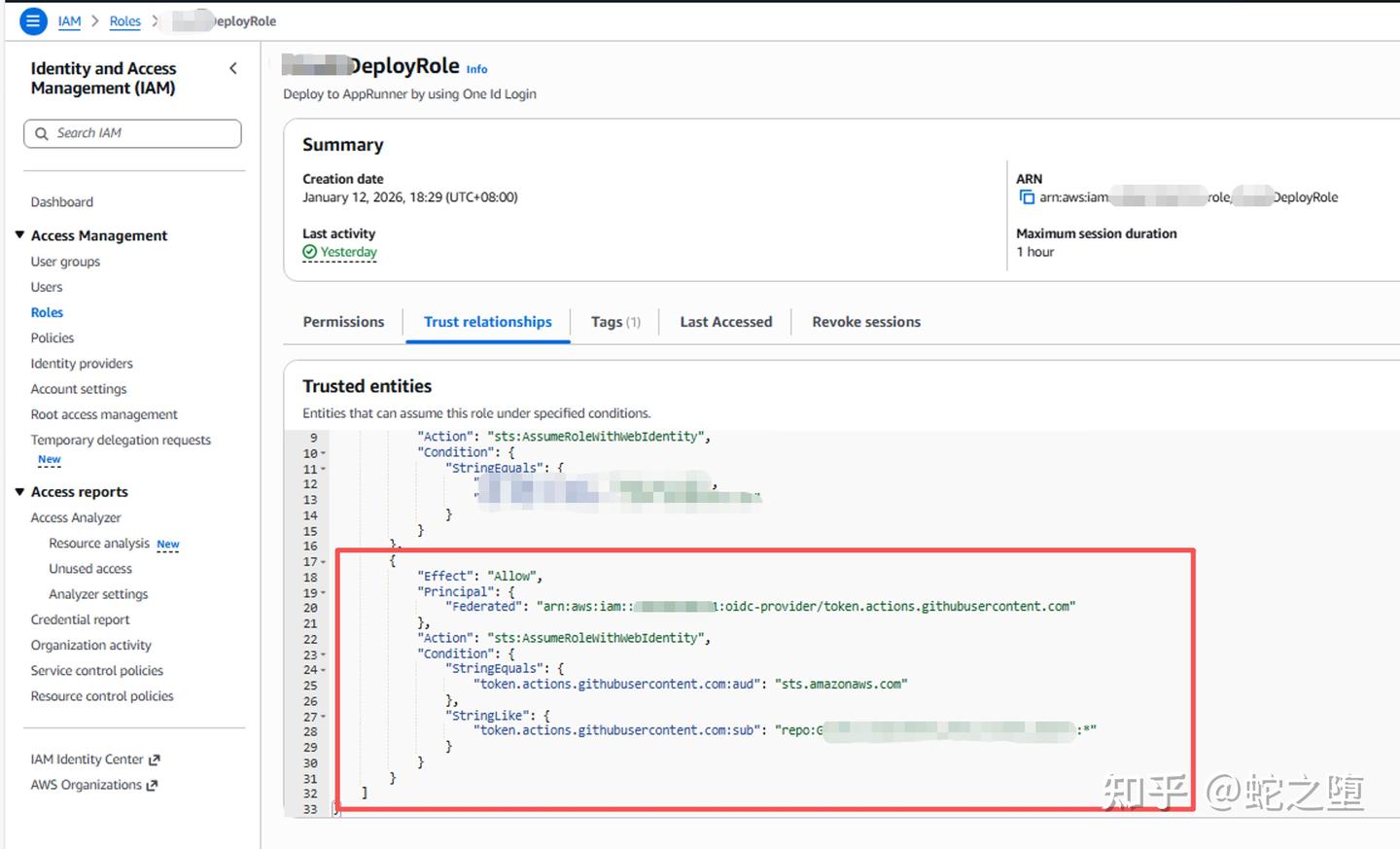The height and width of the screenshot is (849, 1400).
Task: Click the magnifier icon in Search IAM
Action: click(41, 132)
